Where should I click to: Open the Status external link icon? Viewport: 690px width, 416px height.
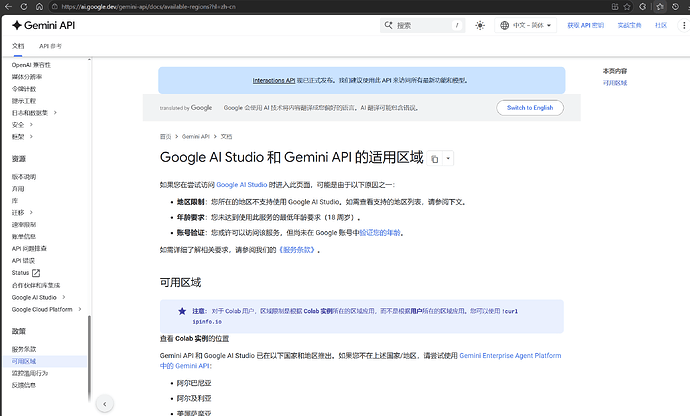[x=36, y=273]
